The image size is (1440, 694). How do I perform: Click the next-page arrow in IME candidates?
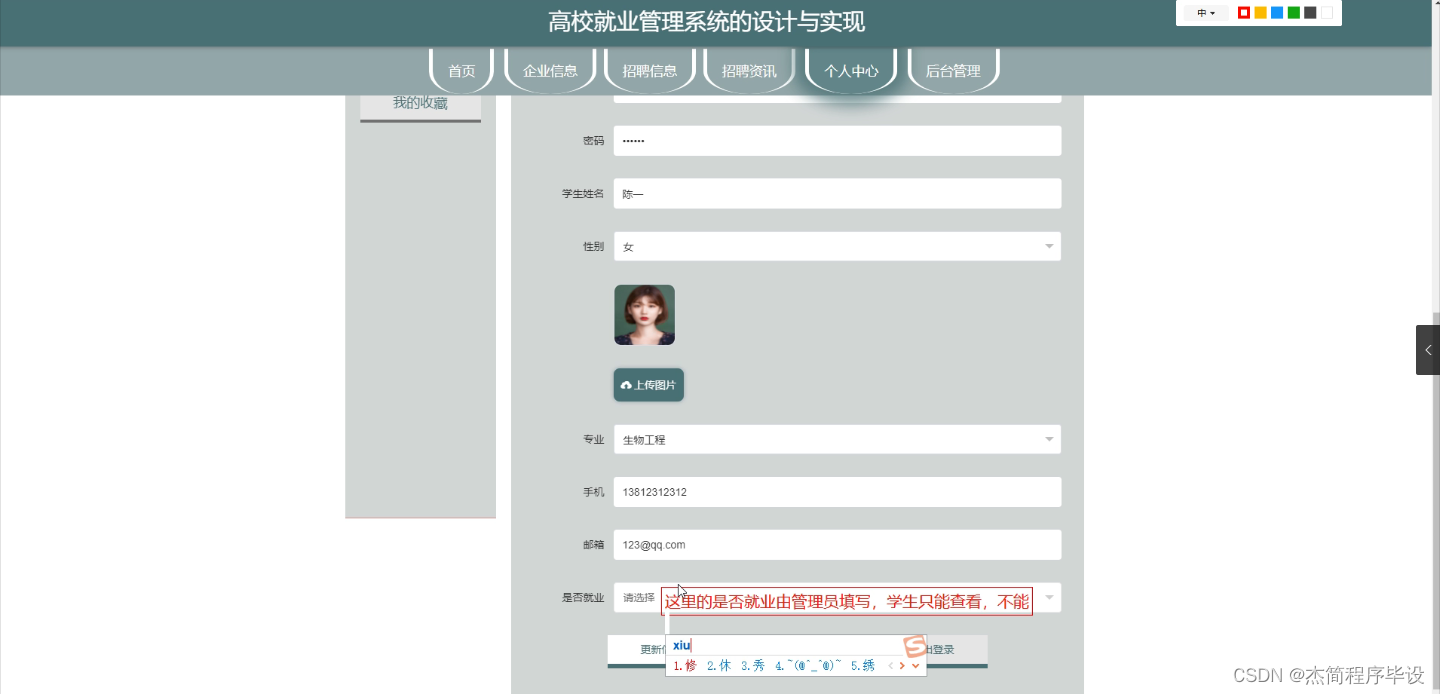coord(902,665)
